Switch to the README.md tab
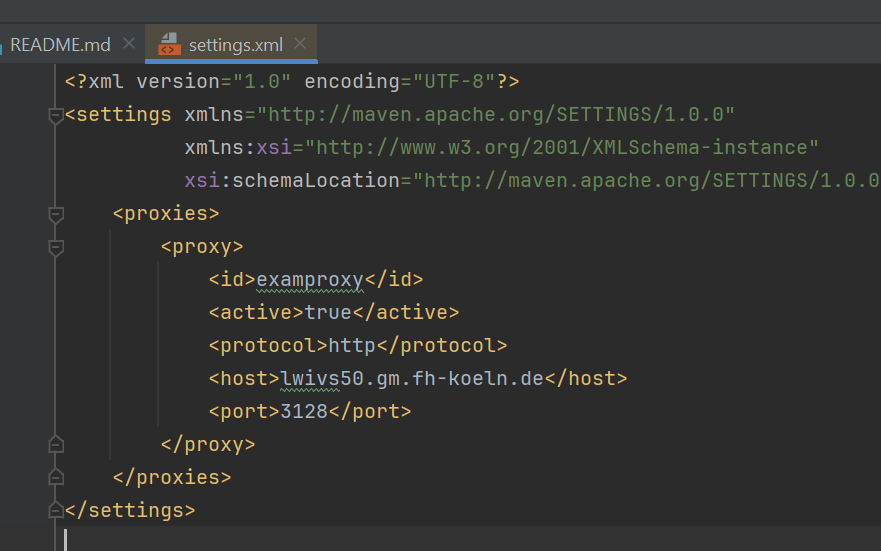 [60, 45]
